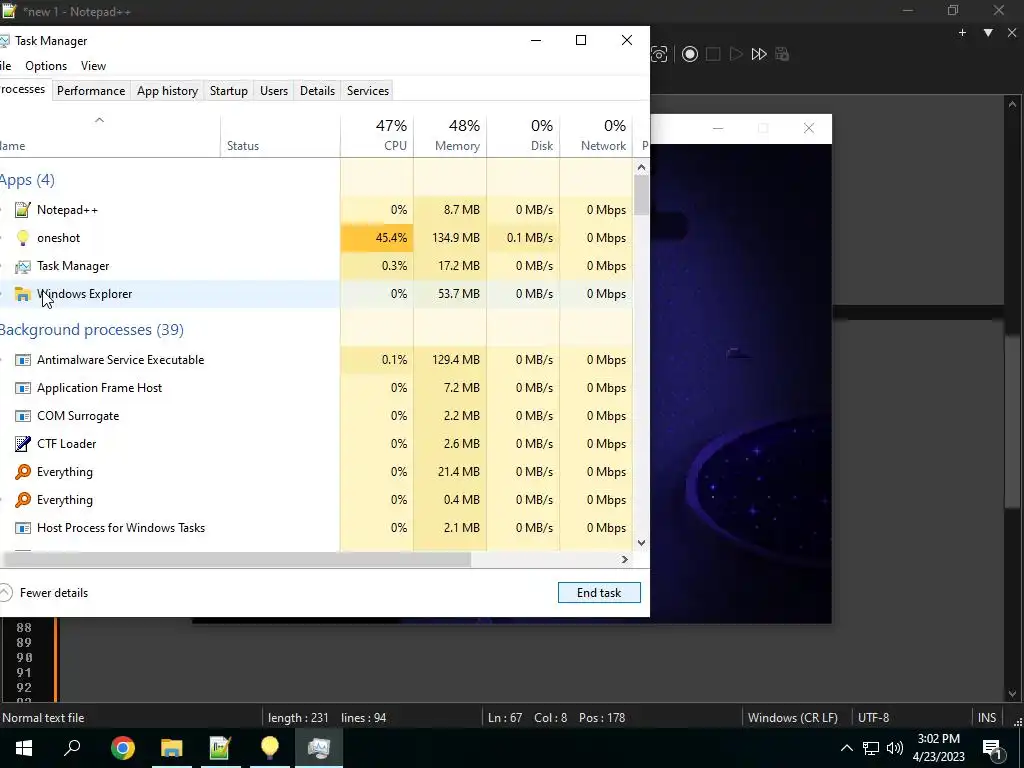Open File Explorer from the taskbar

coord(172,748)
